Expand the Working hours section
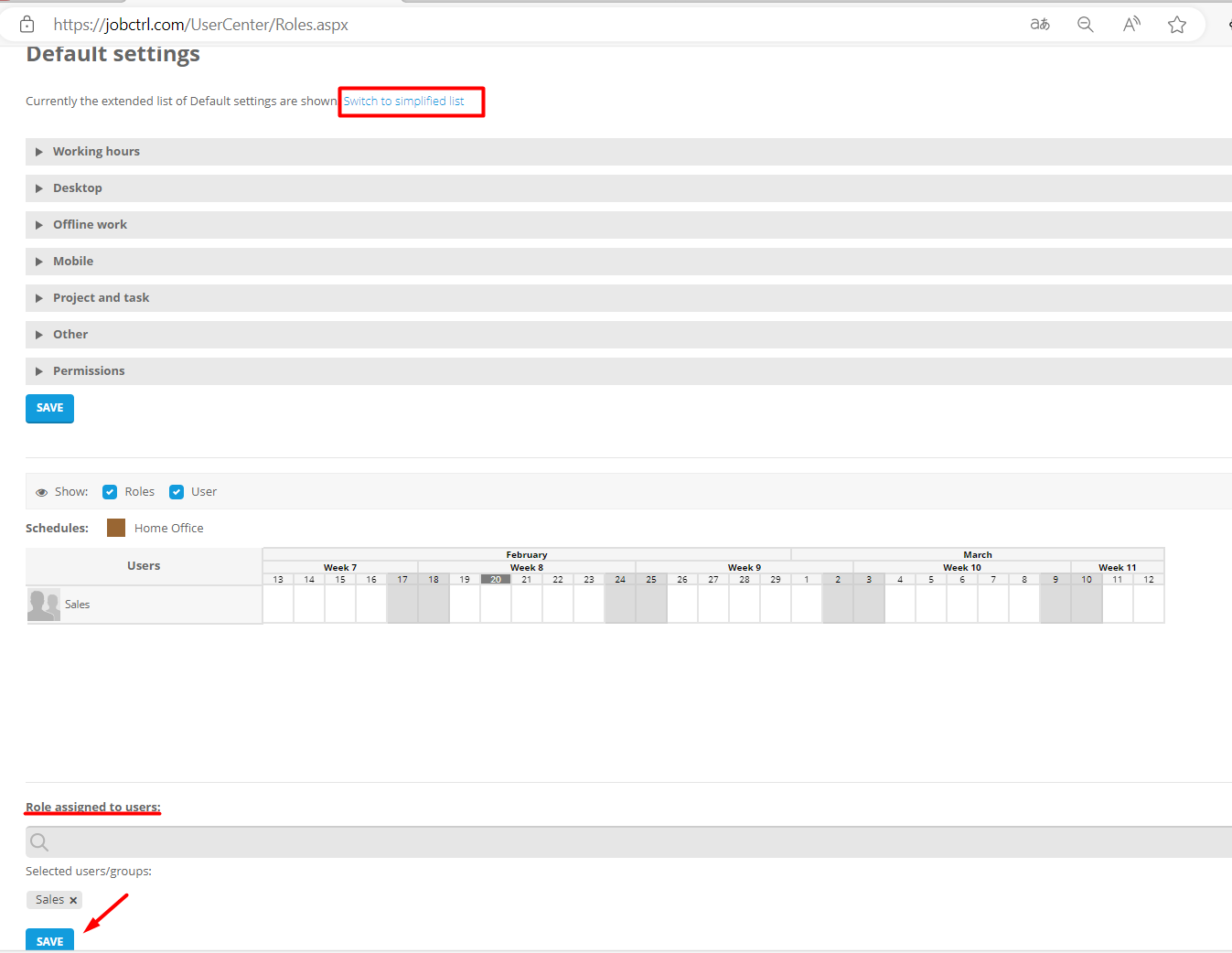Screen dimensions: 1232x953 coord(96,152)
